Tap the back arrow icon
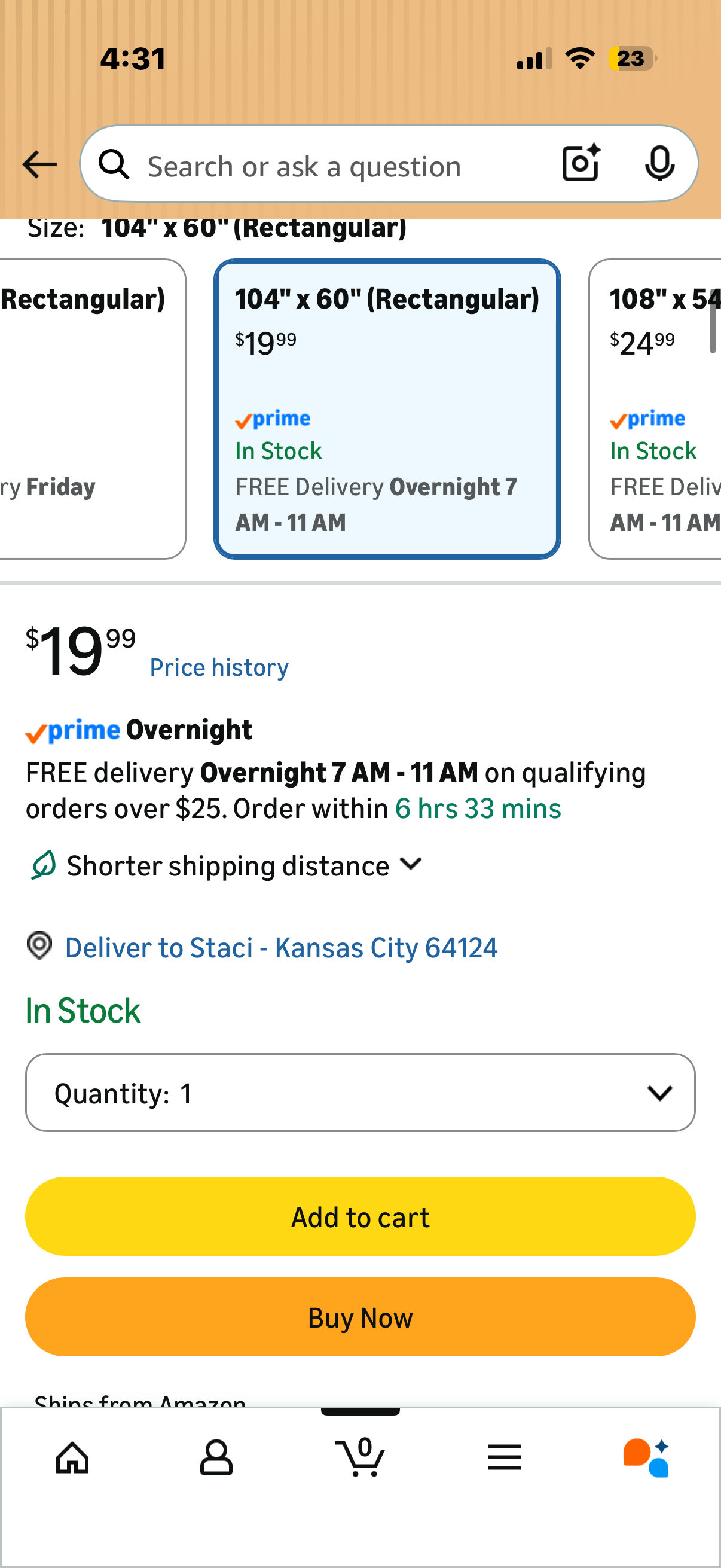Image resolution: width=721 pixels, height=1568 pixels. pos(39,164)
